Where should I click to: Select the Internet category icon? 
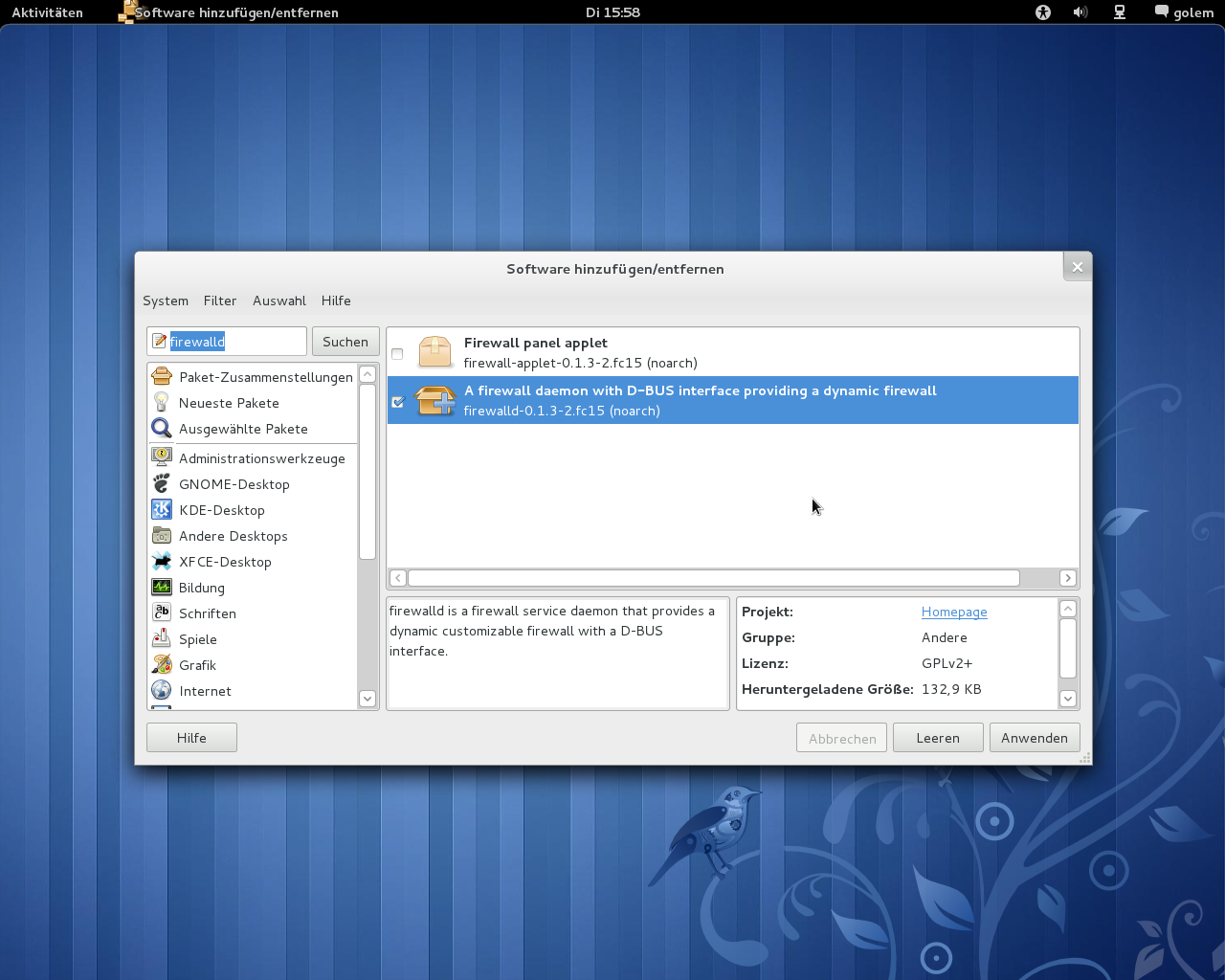pos(161,690)
